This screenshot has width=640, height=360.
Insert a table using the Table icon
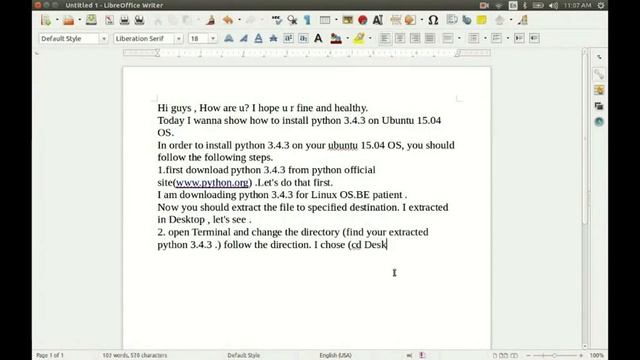point(325,20)
